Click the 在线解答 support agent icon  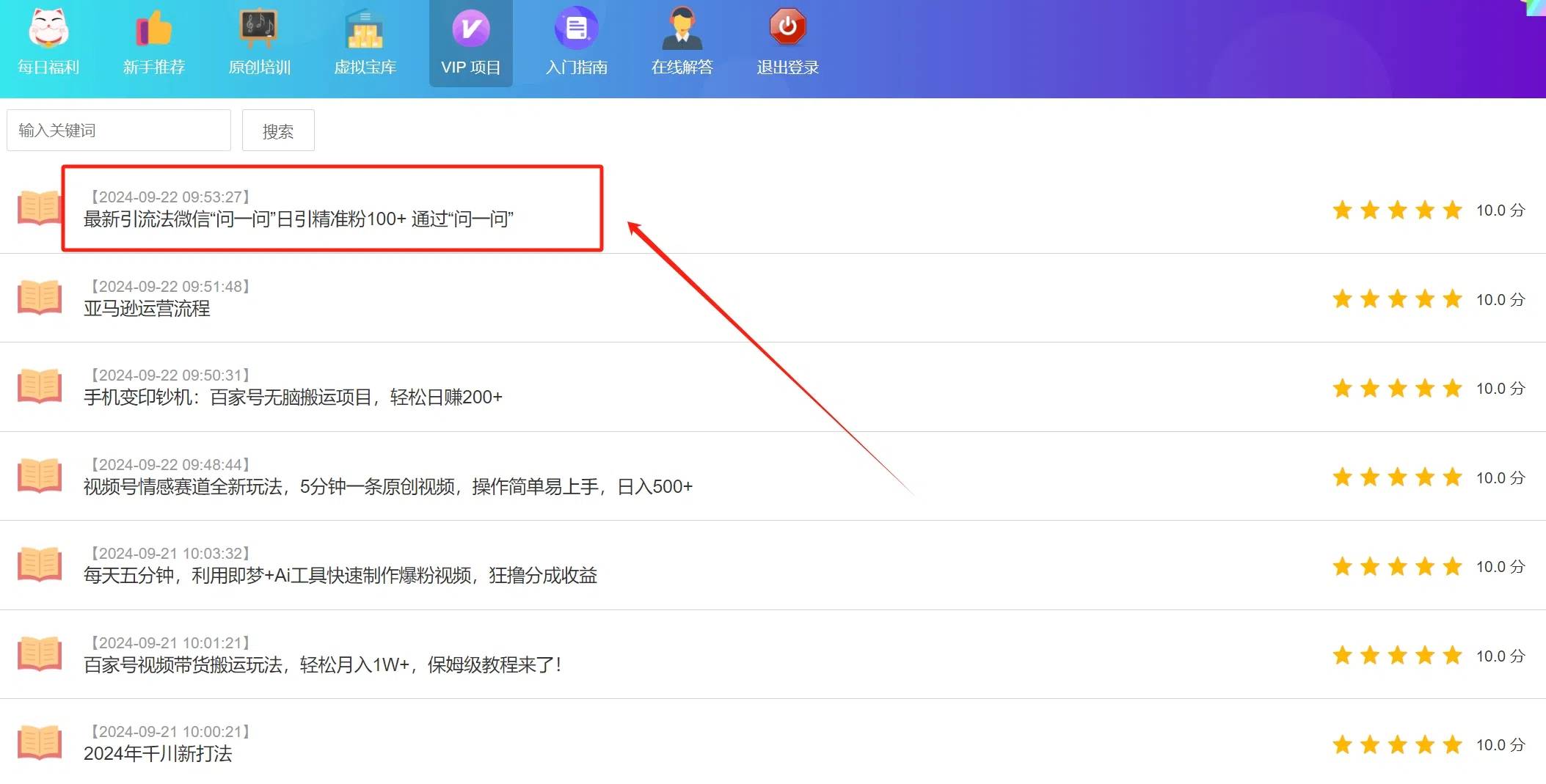[682, 28]
